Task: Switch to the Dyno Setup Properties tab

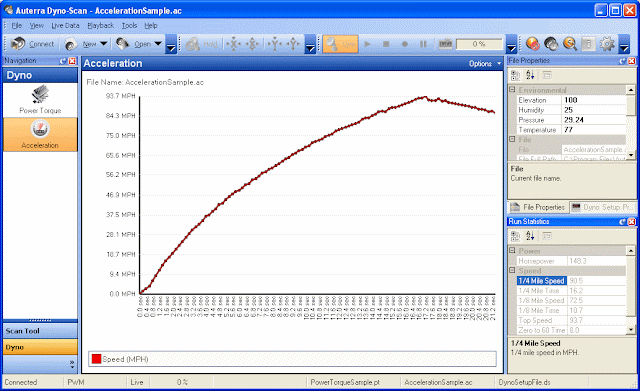Action: (x=602, y=207)
